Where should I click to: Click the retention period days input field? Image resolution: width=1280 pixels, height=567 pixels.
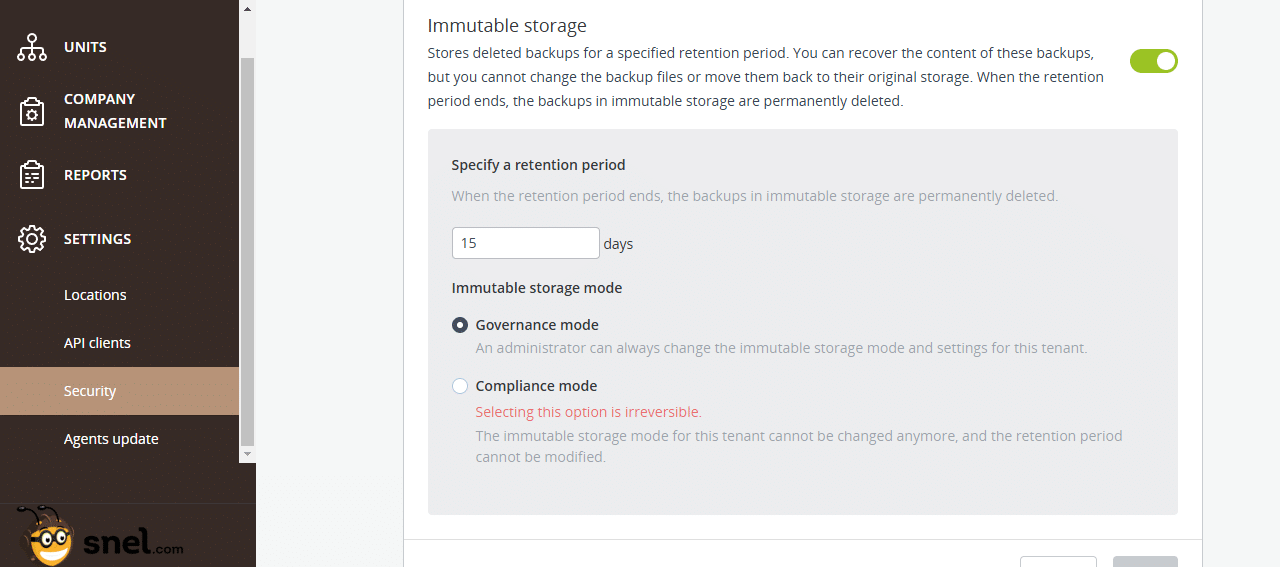tap(526, 243)
